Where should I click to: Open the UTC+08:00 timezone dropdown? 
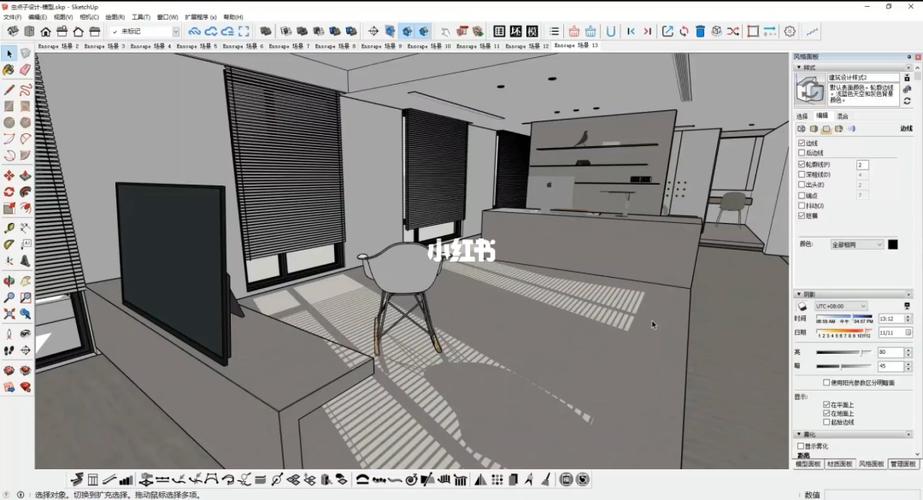pyautogui.click(x=841, y=306)
